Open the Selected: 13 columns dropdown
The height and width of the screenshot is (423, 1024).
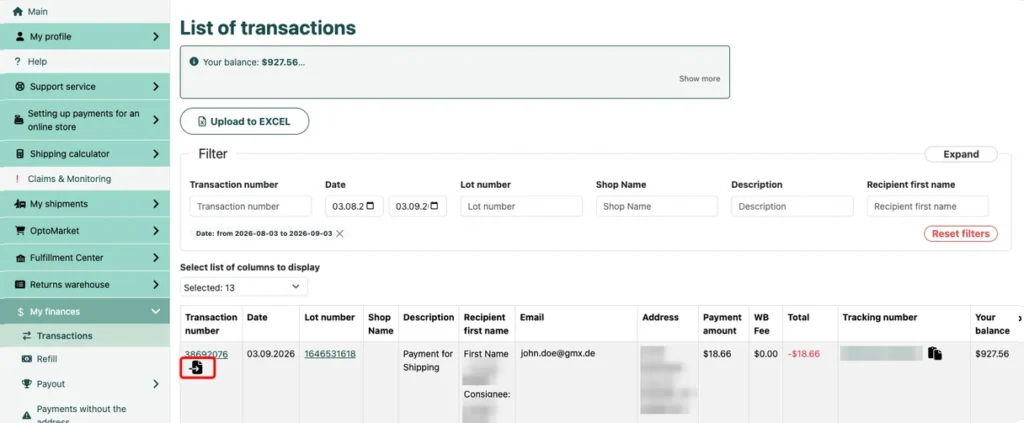(x=244, y=287)
